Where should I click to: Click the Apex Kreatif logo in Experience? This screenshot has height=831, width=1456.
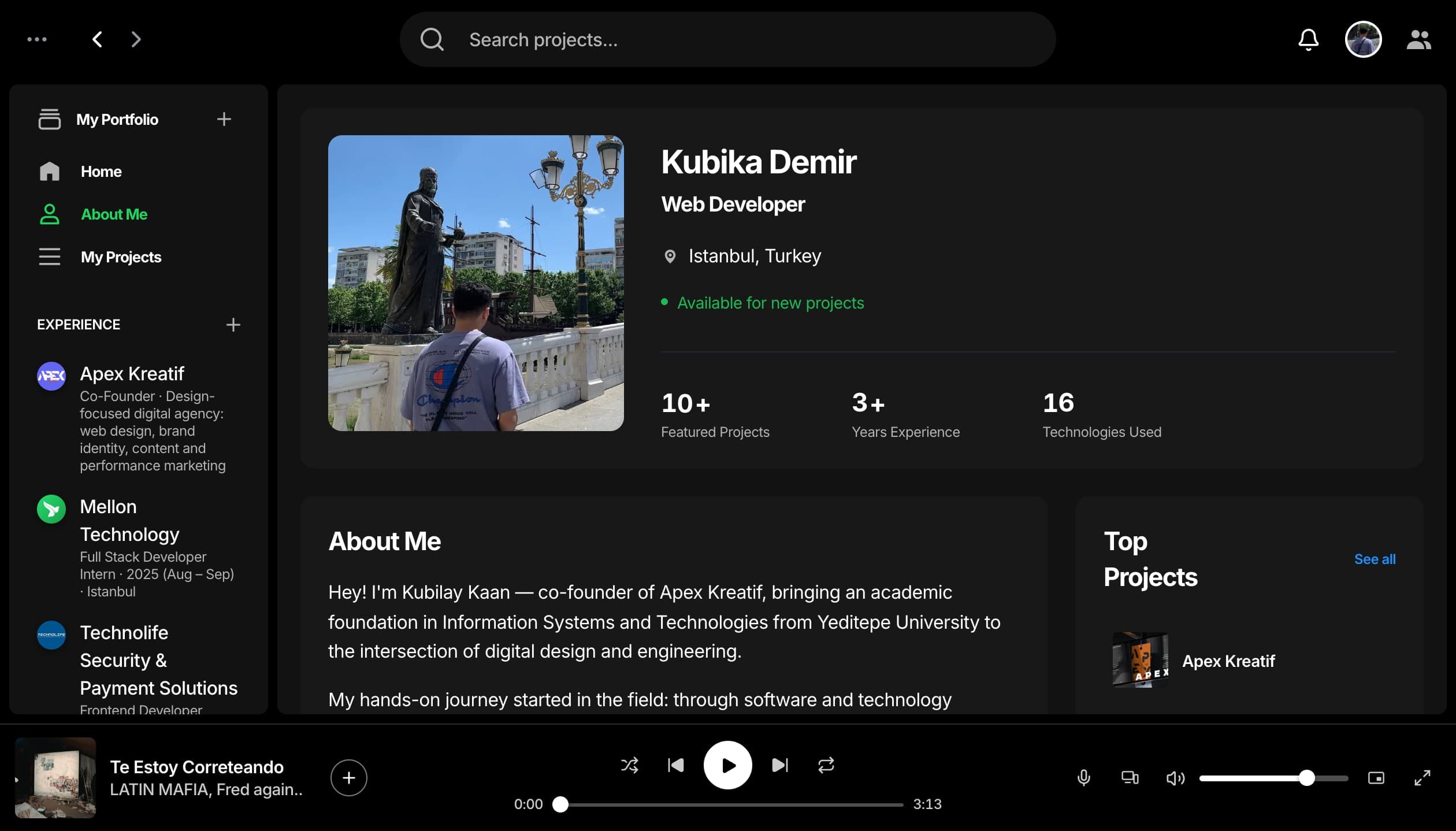coord(51,376)
